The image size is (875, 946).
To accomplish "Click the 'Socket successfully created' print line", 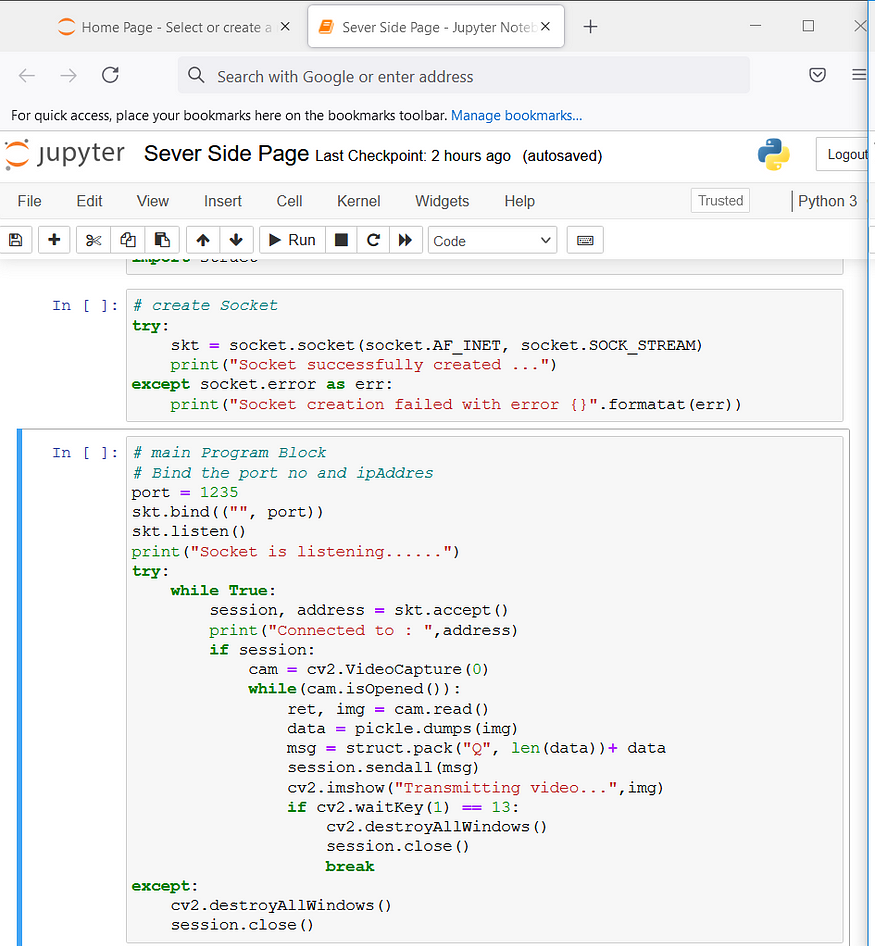I will click(363, 364).
